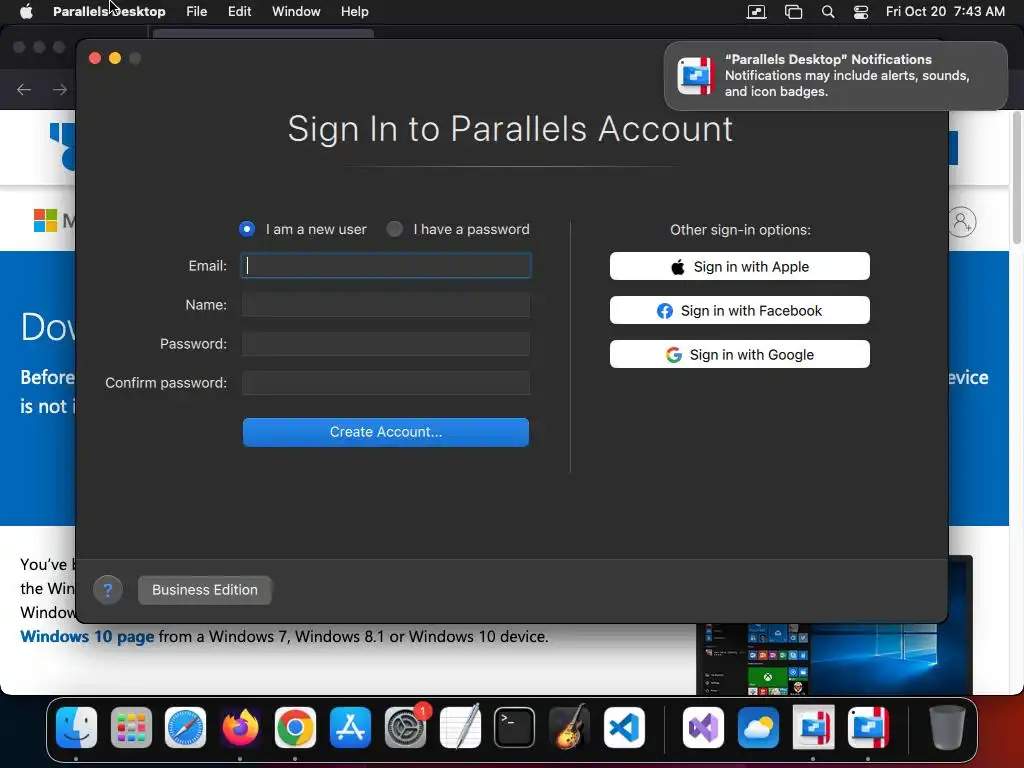Click the Stage Manager windows icon in menu bar
The width and height of the screenshot is (1024, 768).
793,12
